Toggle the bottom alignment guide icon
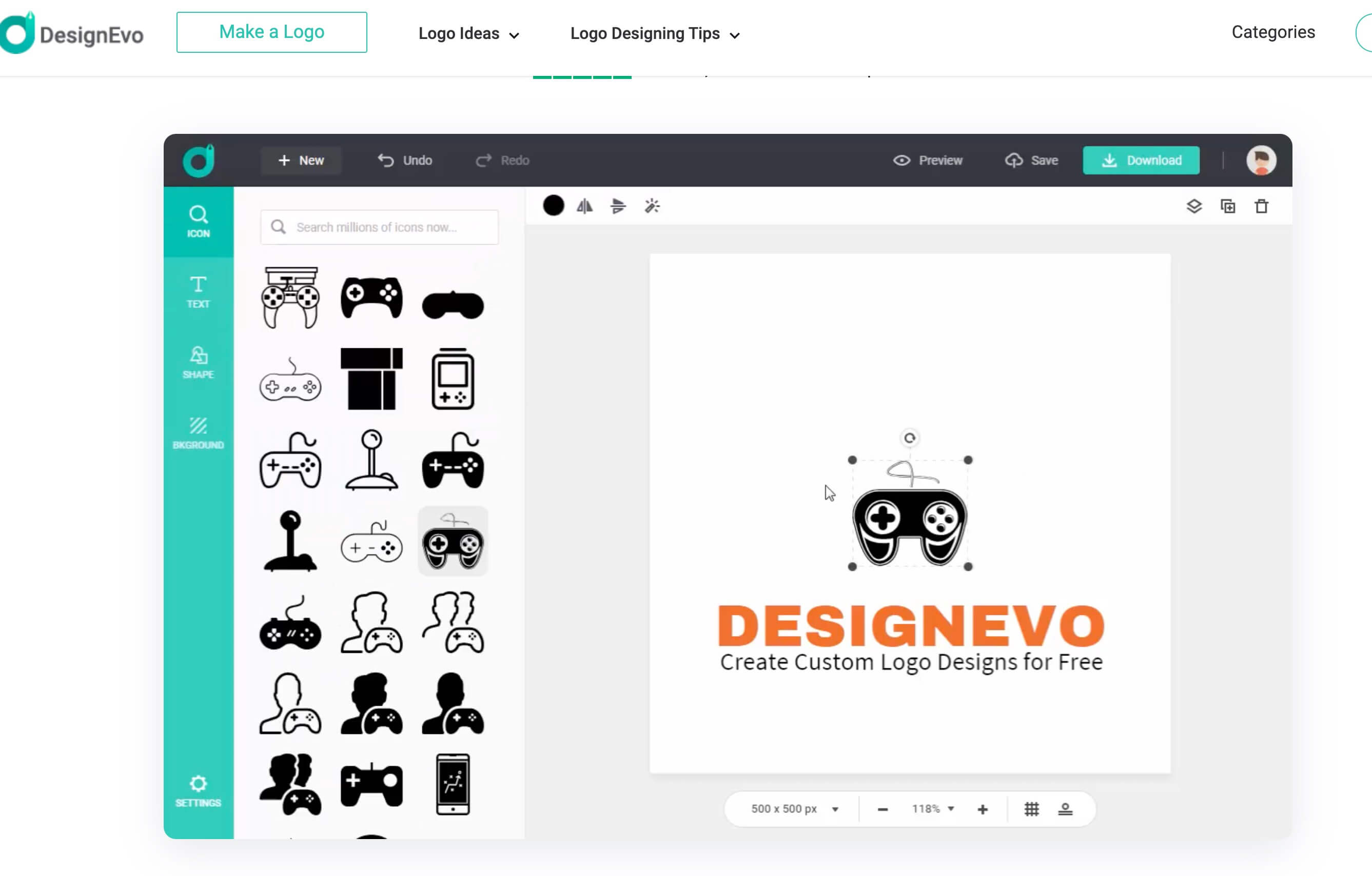The image size is (1372, 876). [x=1065, y=809]
